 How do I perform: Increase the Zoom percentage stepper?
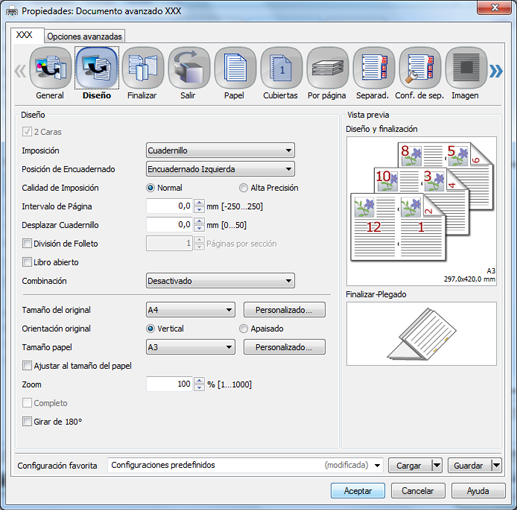pyautogui.click(x=199, y=381)
